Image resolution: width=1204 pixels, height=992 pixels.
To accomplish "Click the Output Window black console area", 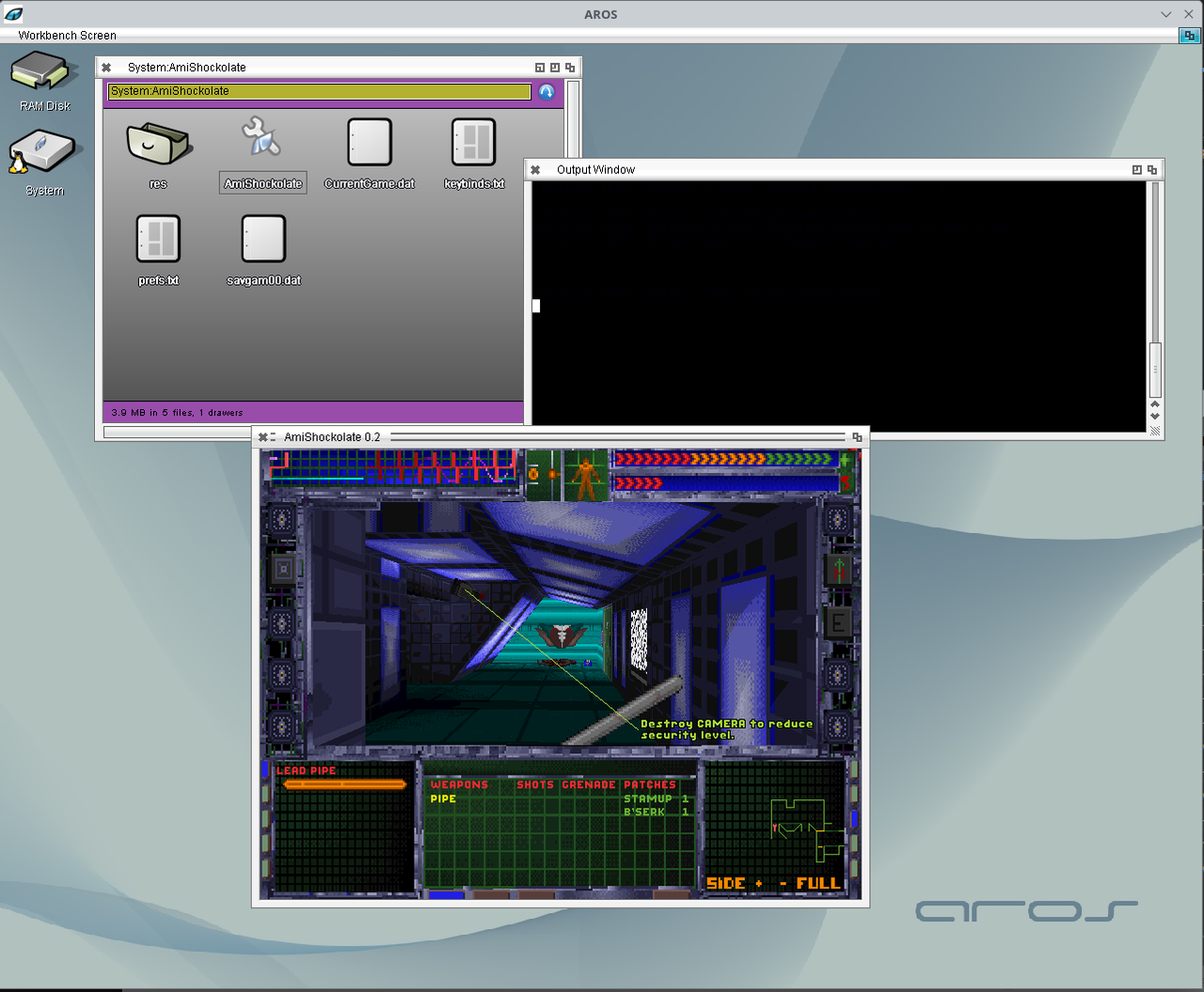I will coord(839,306).
